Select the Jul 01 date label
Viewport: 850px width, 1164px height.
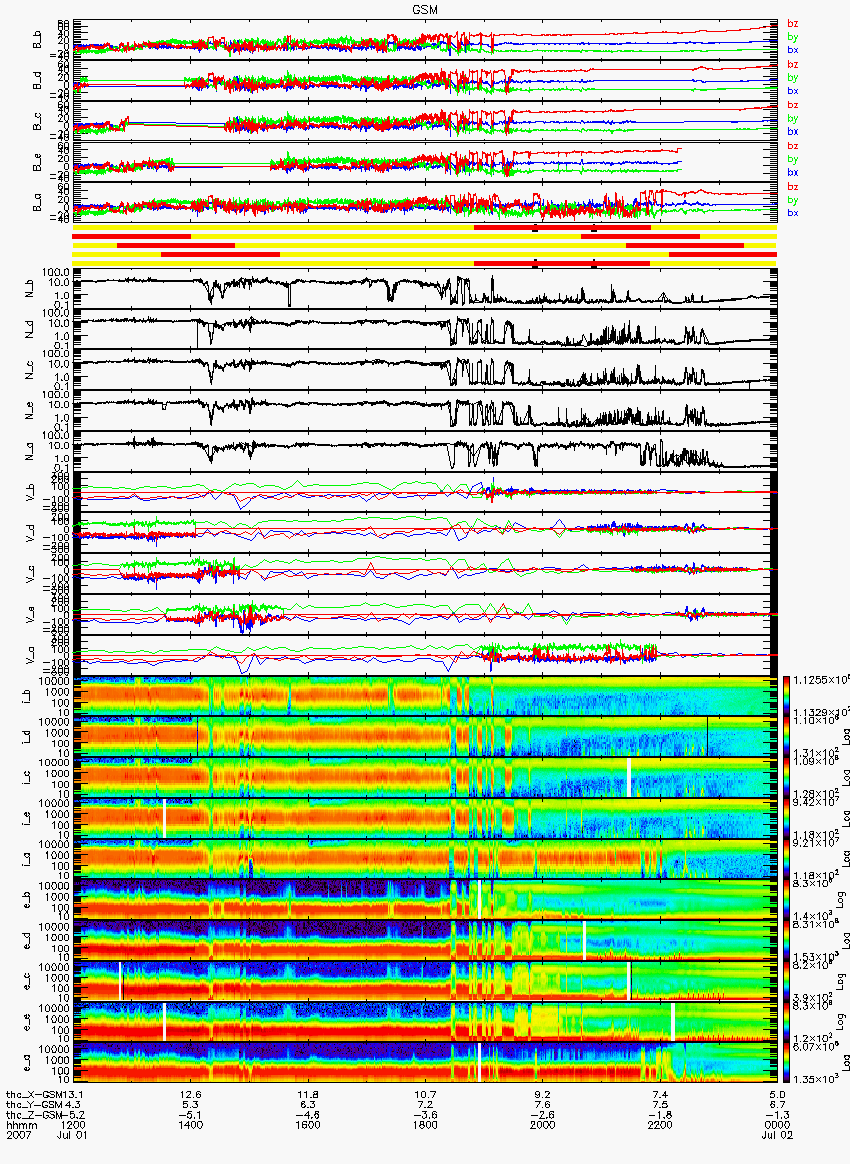(x=72, y=1135)
